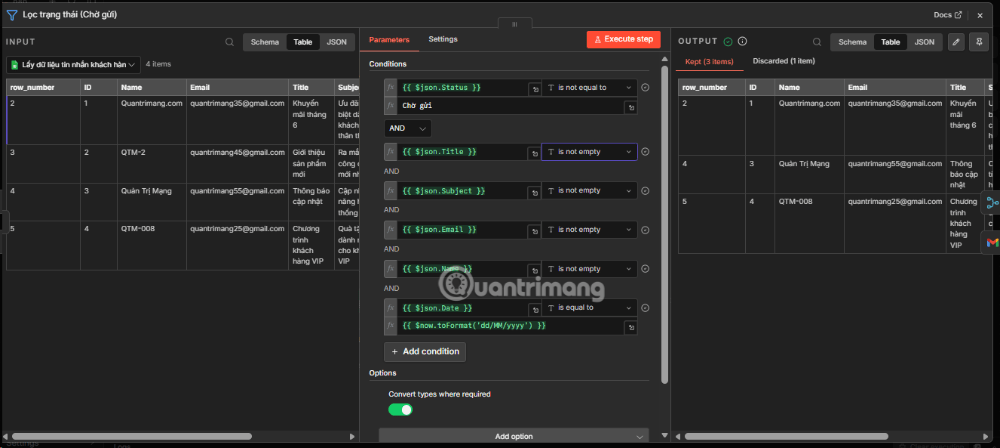Open the output info icon
This screenshot has width=1000, height=448.
(x=742, y=41)
